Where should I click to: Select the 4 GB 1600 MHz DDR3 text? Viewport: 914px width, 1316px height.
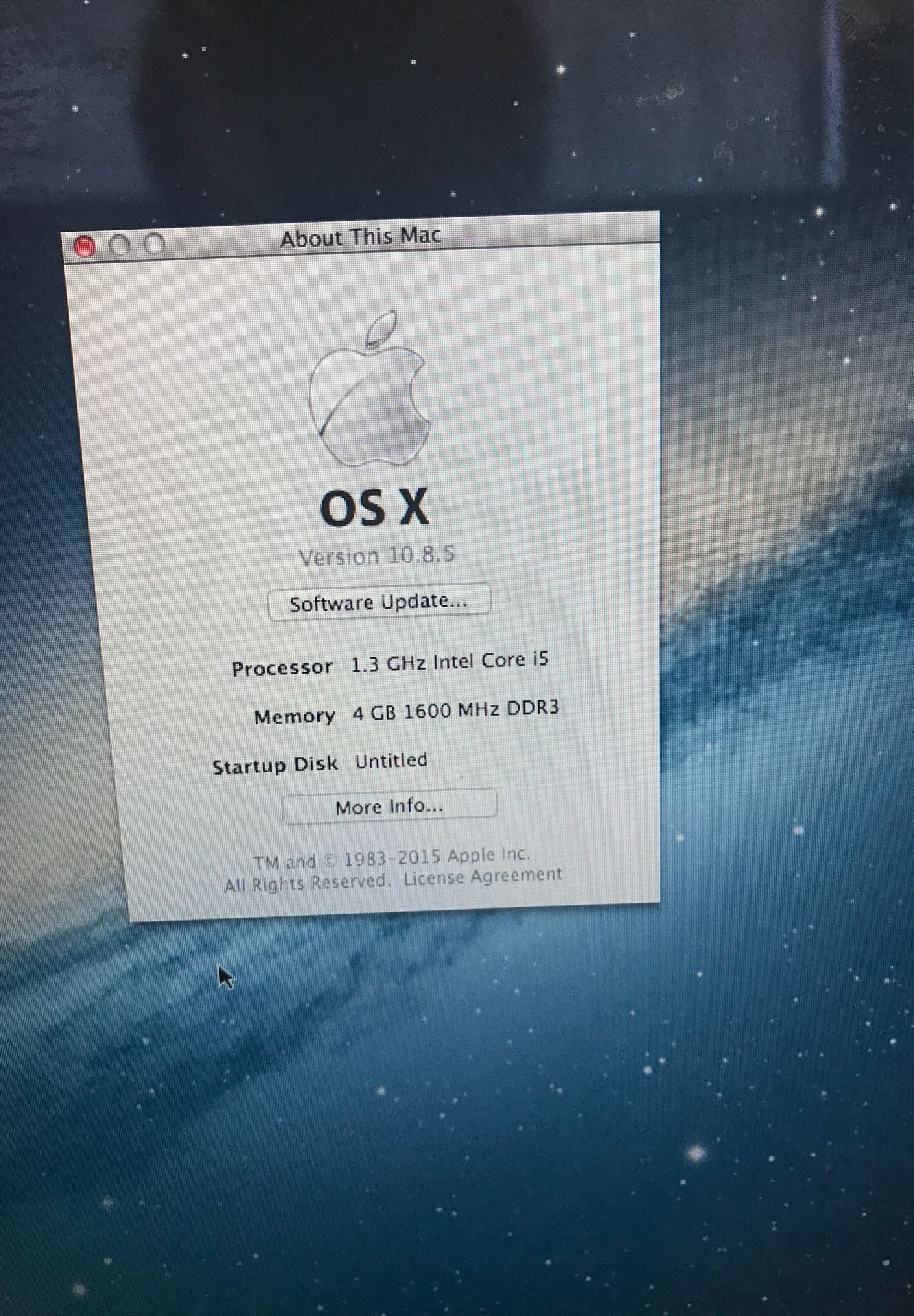pos(455,710)
